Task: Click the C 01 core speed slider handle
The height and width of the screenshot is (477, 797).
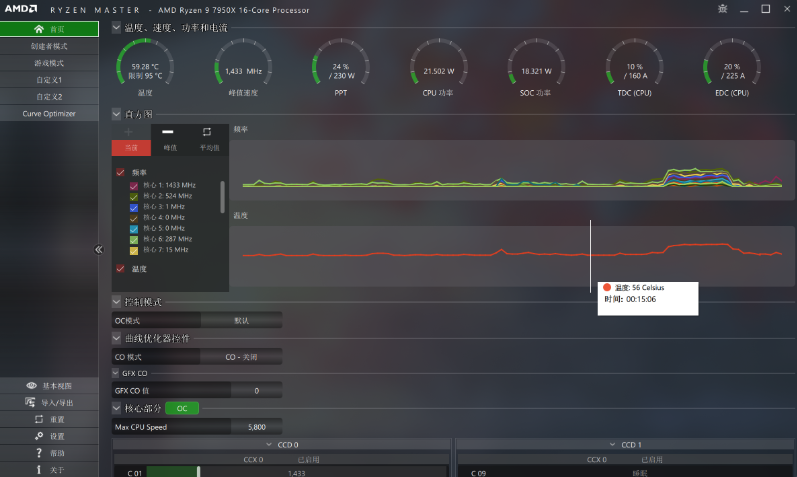Action: tap(198, 472)
